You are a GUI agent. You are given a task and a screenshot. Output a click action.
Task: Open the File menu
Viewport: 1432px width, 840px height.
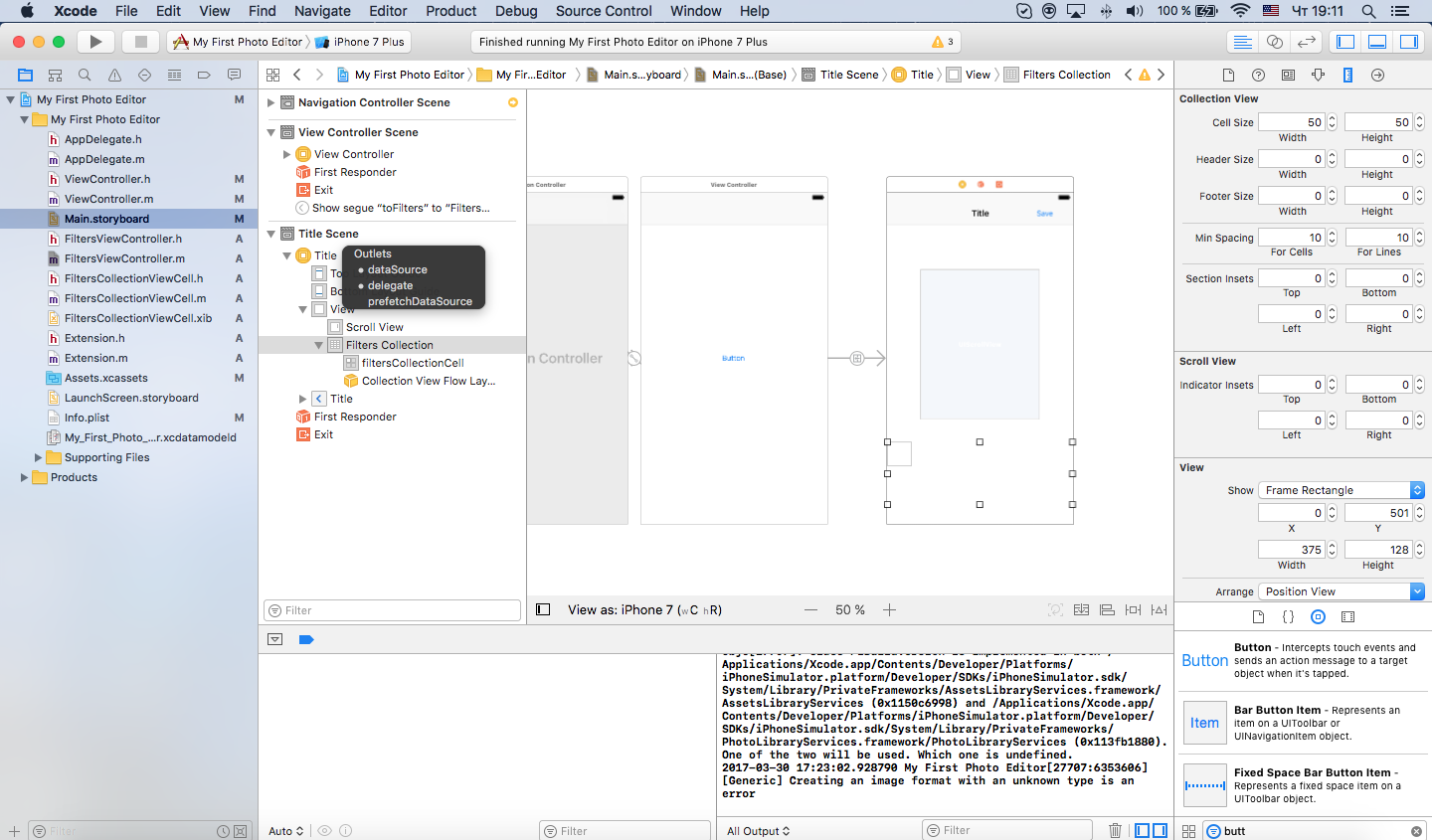pos(126,11)
